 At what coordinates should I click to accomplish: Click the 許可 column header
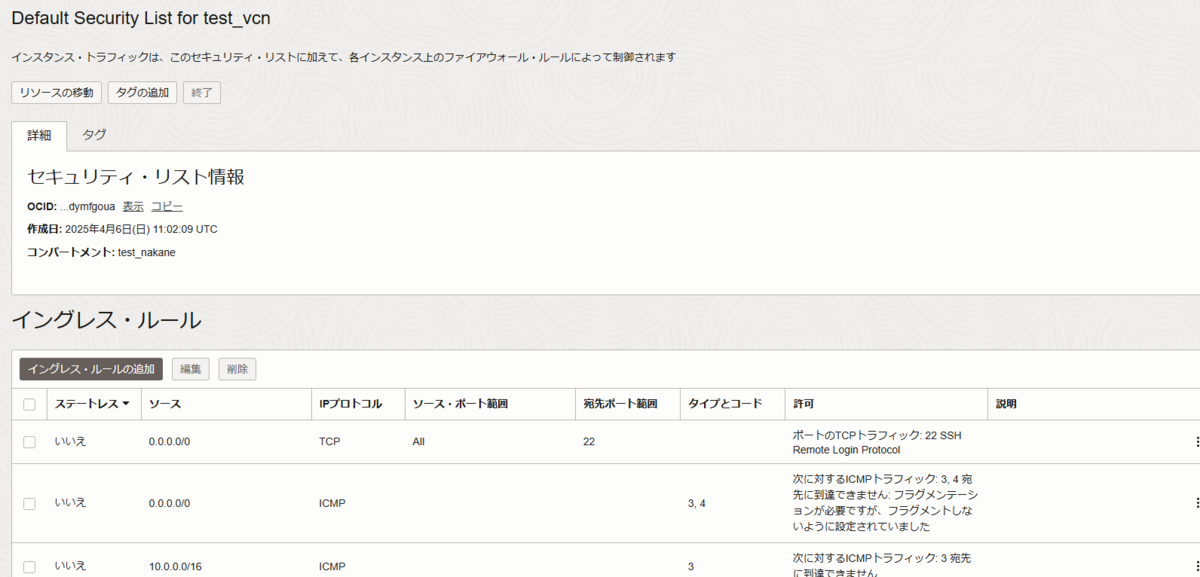803,404
